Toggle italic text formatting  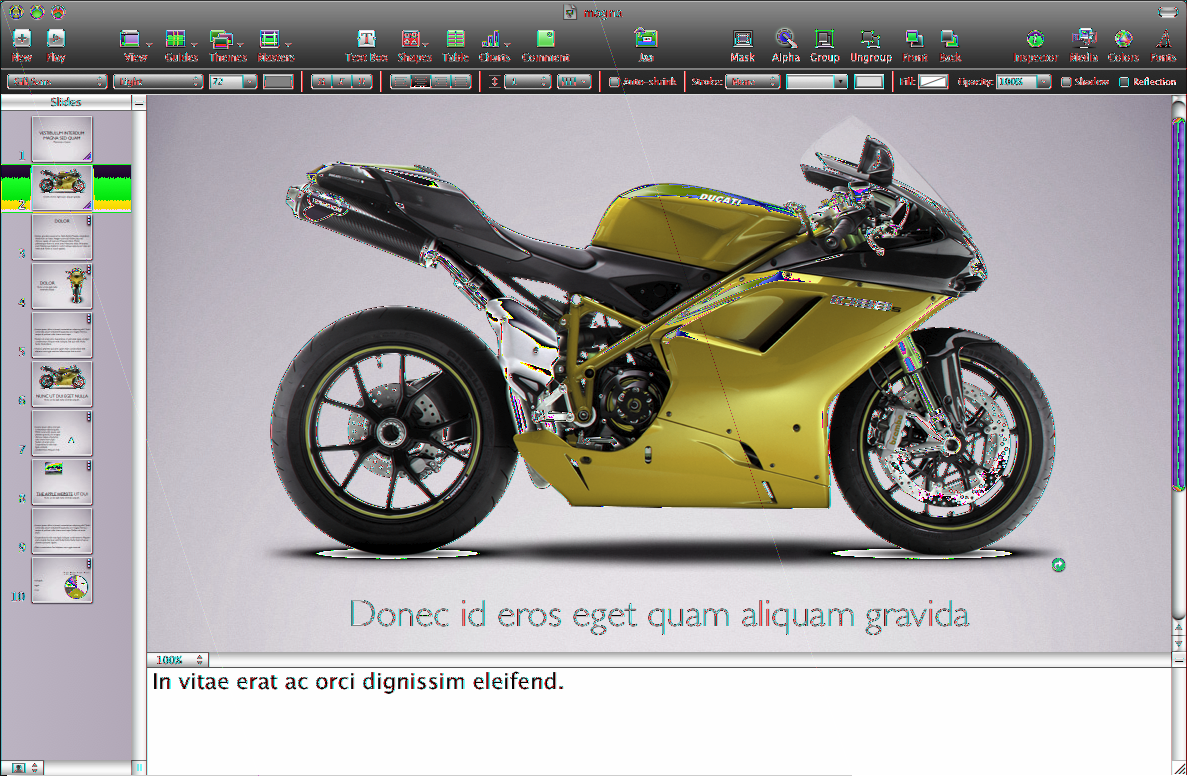click(x=341, y=82)
